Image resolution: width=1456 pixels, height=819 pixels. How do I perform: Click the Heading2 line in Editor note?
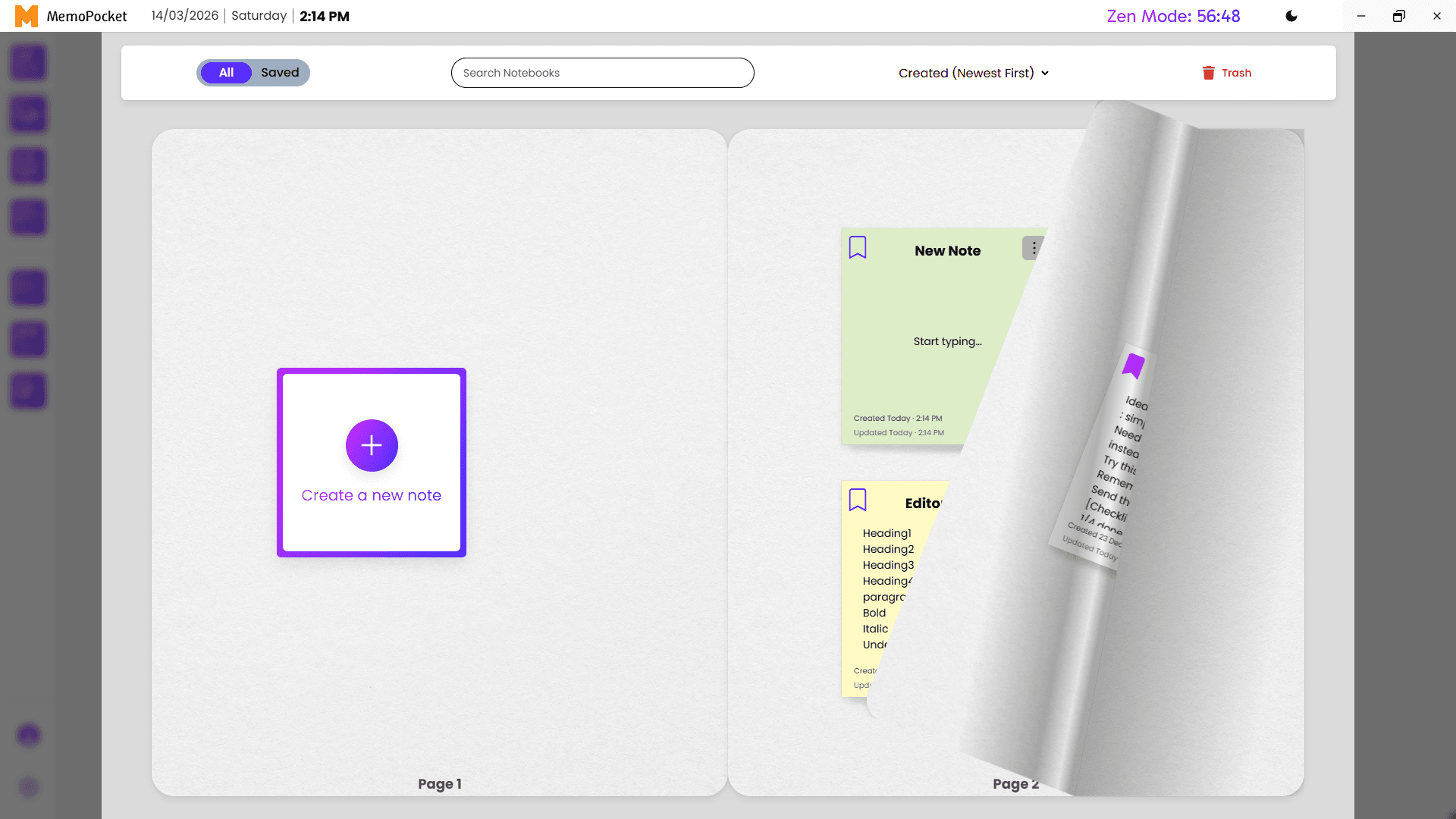click(888, 549)
